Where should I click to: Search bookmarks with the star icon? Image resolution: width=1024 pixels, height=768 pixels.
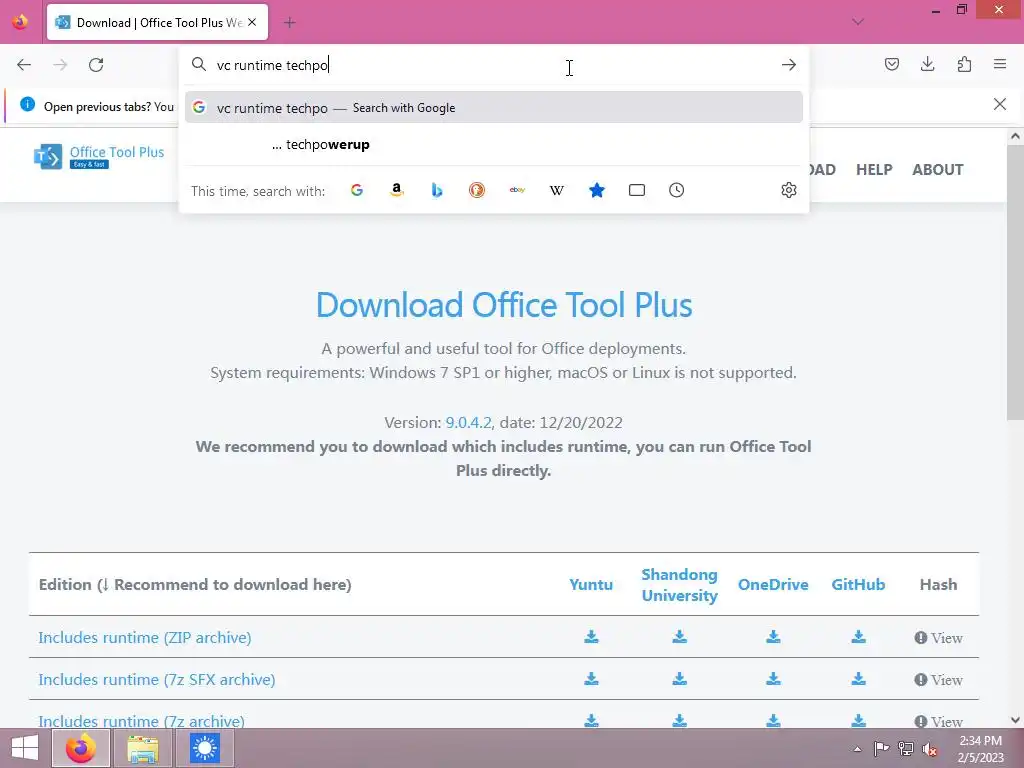(597, 190)
